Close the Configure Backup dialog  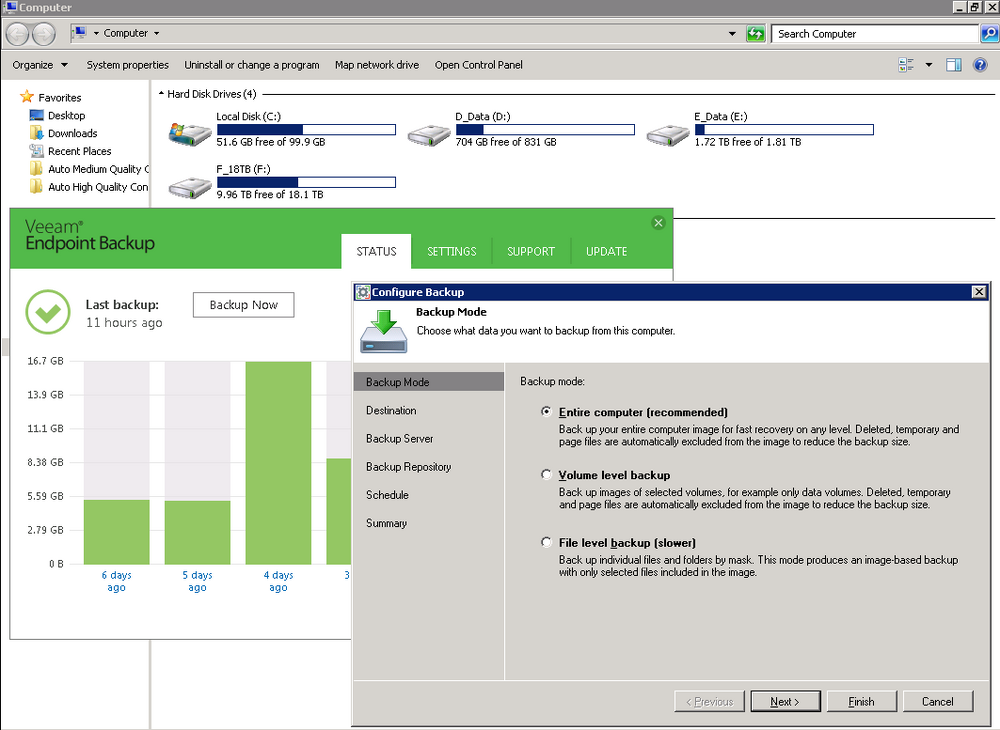click(x=979, y=292)
